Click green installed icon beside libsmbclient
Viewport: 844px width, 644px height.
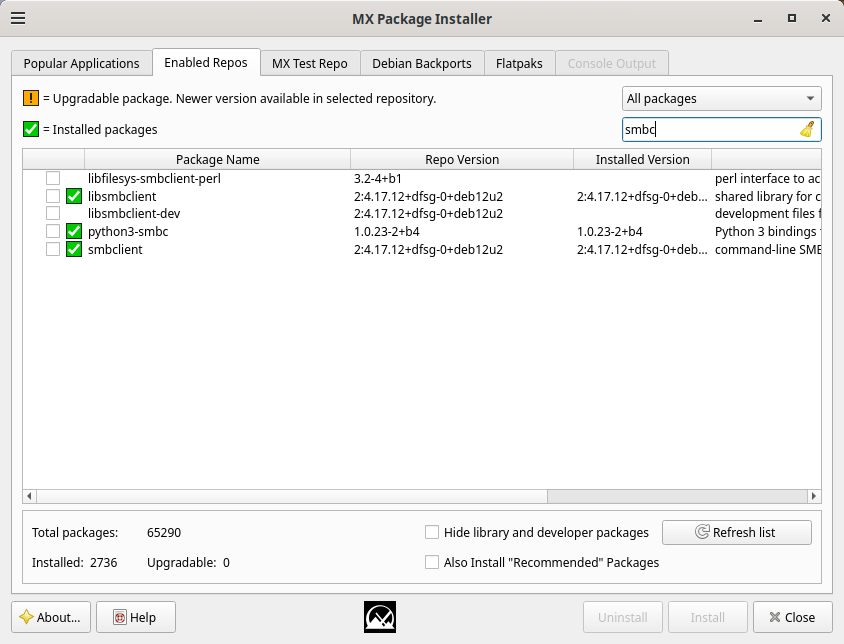click(x=74, y=196)
